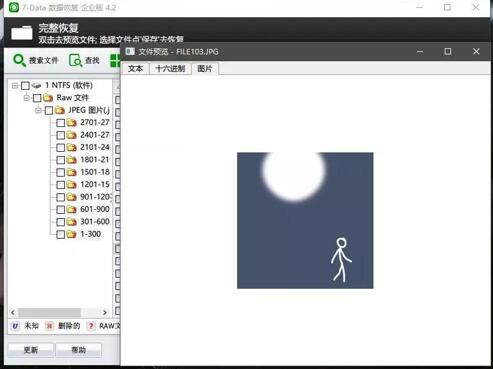Switch to the 文本 tab

[135, 69]
